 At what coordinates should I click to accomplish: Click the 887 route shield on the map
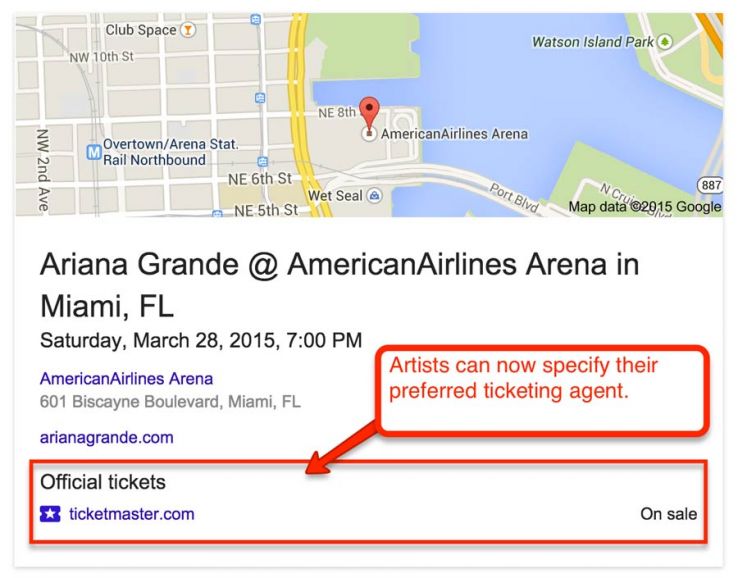tap(709, 184)
